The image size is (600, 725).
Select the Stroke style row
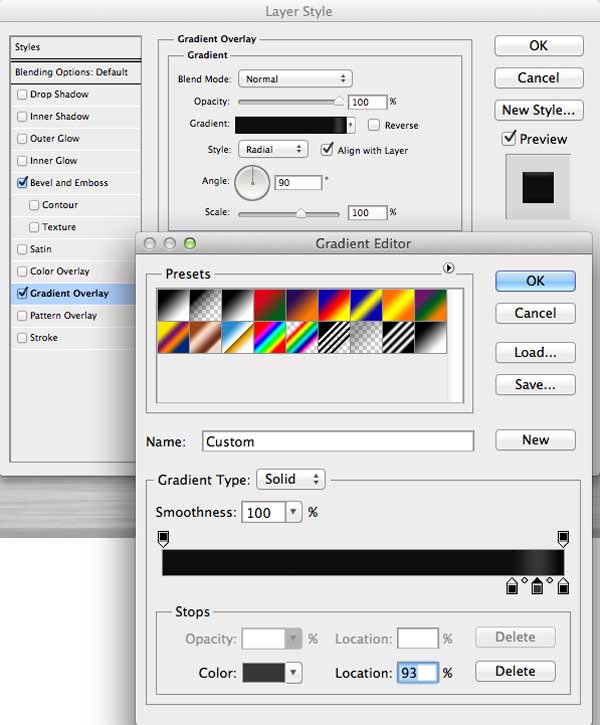75,338
